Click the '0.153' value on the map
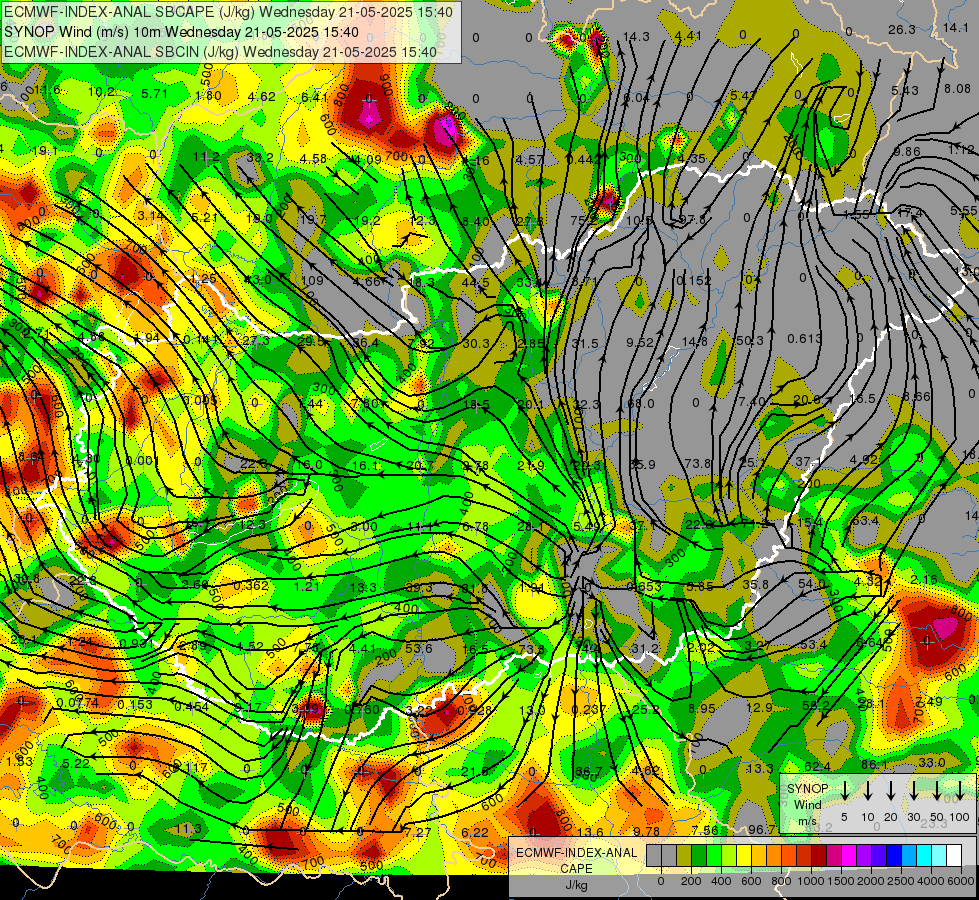 pyautogui.click(x=135, y=705)
